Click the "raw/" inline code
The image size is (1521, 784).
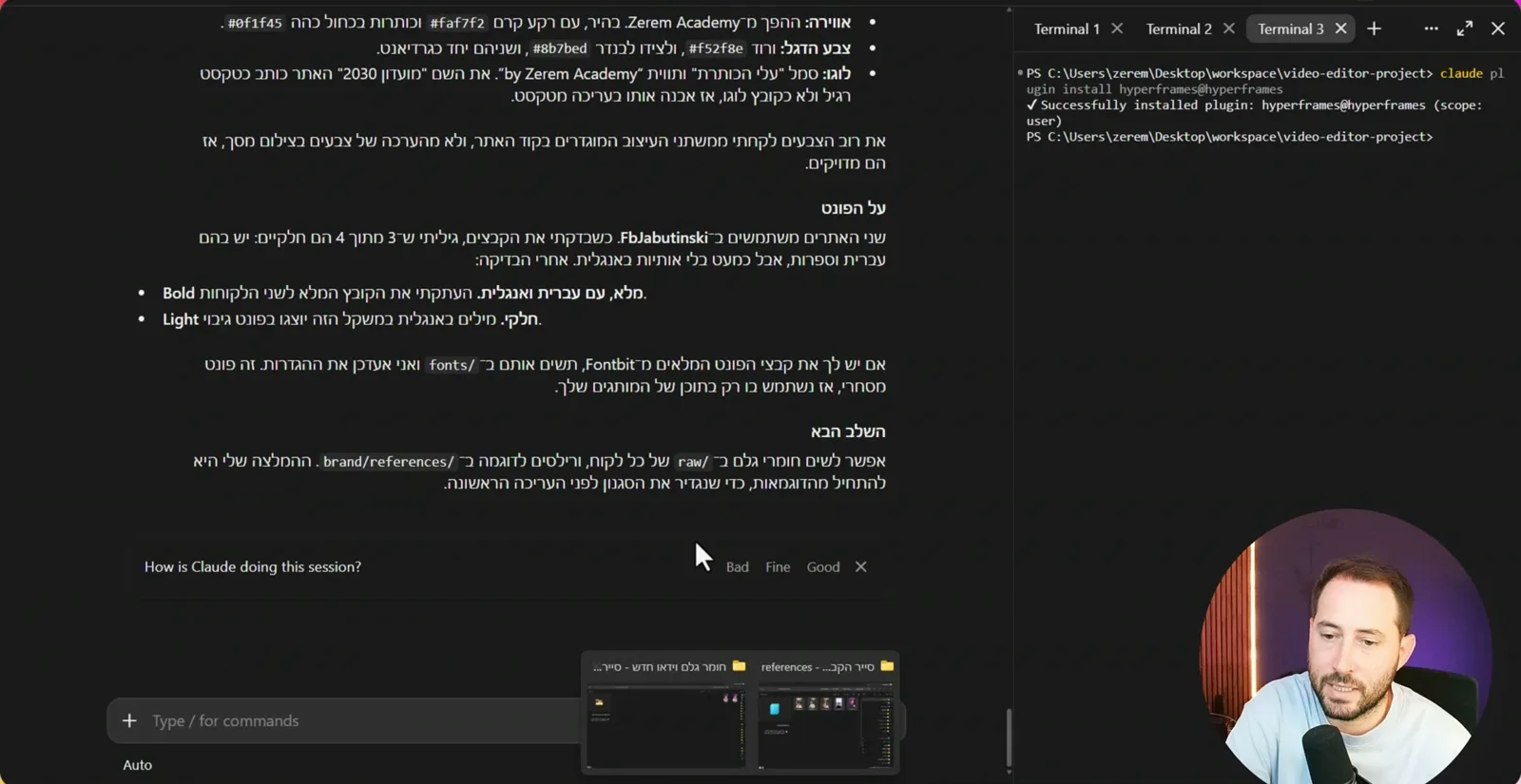(693, 462)
